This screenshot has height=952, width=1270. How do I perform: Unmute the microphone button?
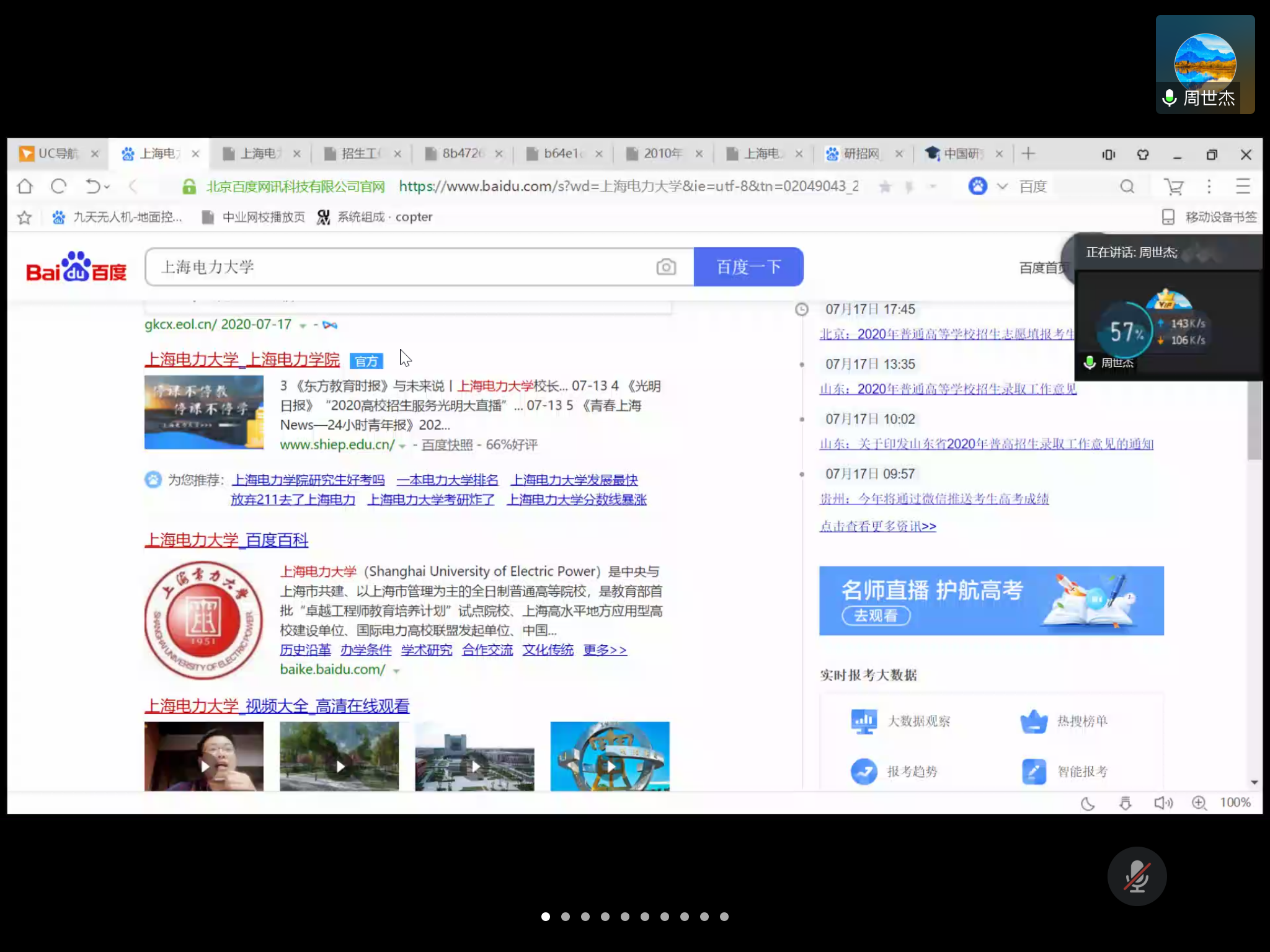tap(1137, 876)
